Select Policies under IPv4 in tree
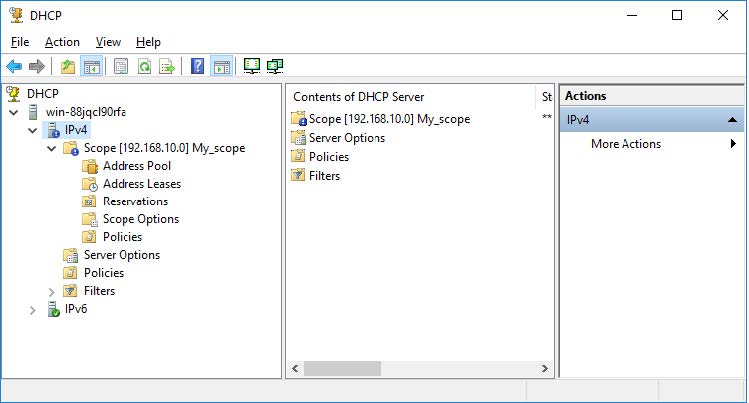Image resolution: width=749 pixels, height=403 pixels. pos(104,273)
